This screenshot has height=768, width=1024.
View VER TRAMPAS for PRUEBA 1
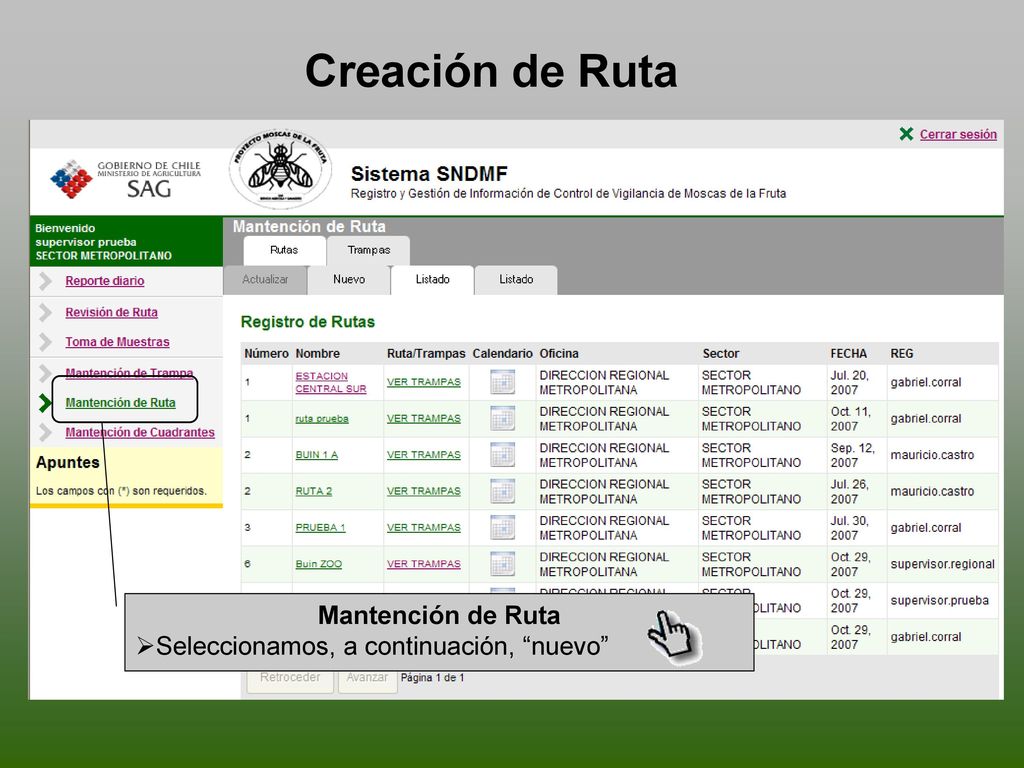coord(423,528)
